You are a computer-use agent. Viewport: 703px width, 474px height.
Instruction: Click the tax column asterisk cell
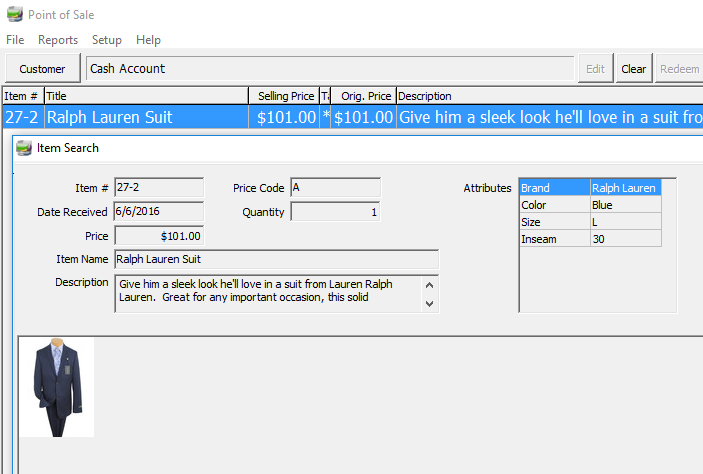click(325, 117)
